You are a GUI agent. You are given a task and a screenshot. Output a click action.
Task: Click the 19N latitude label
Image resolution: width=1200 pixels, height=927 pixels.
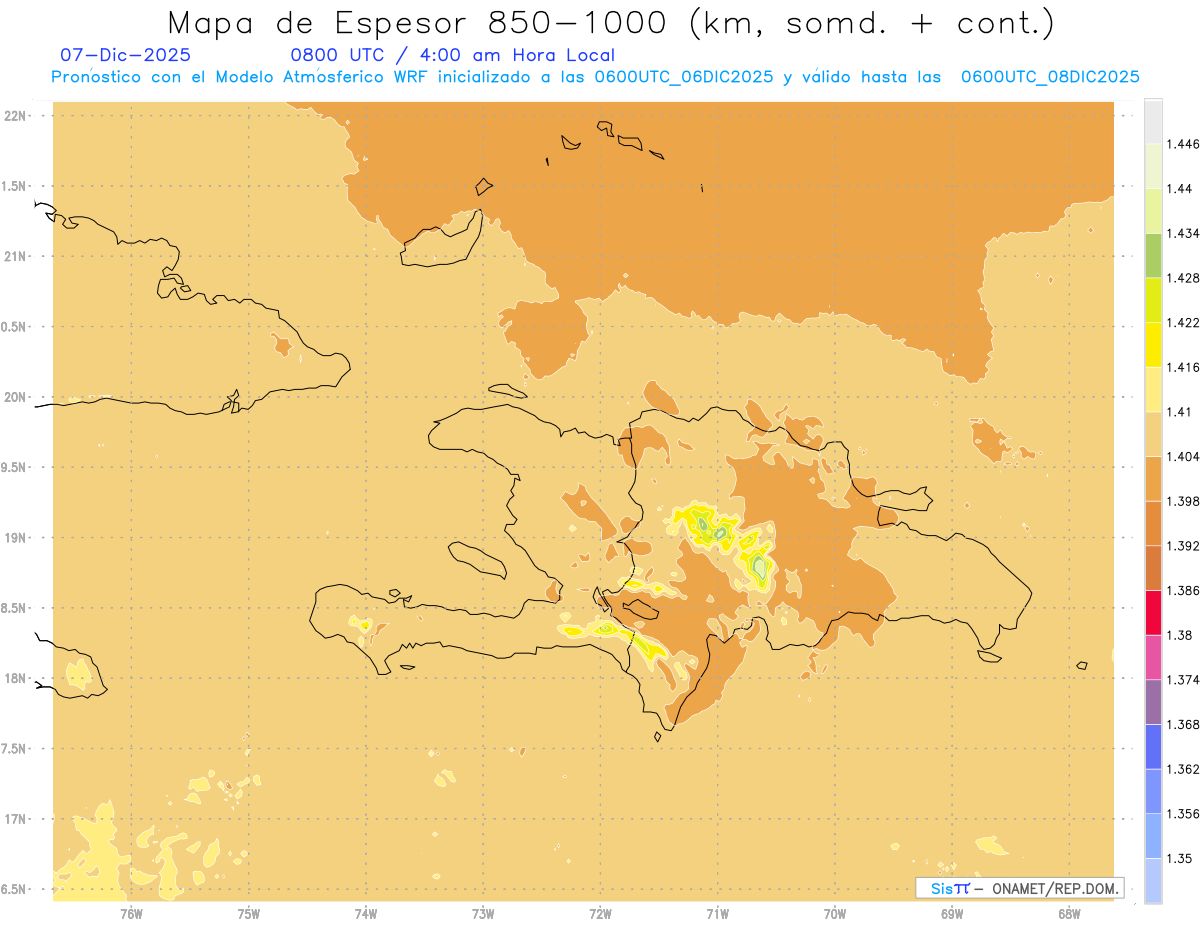point(16,537)
